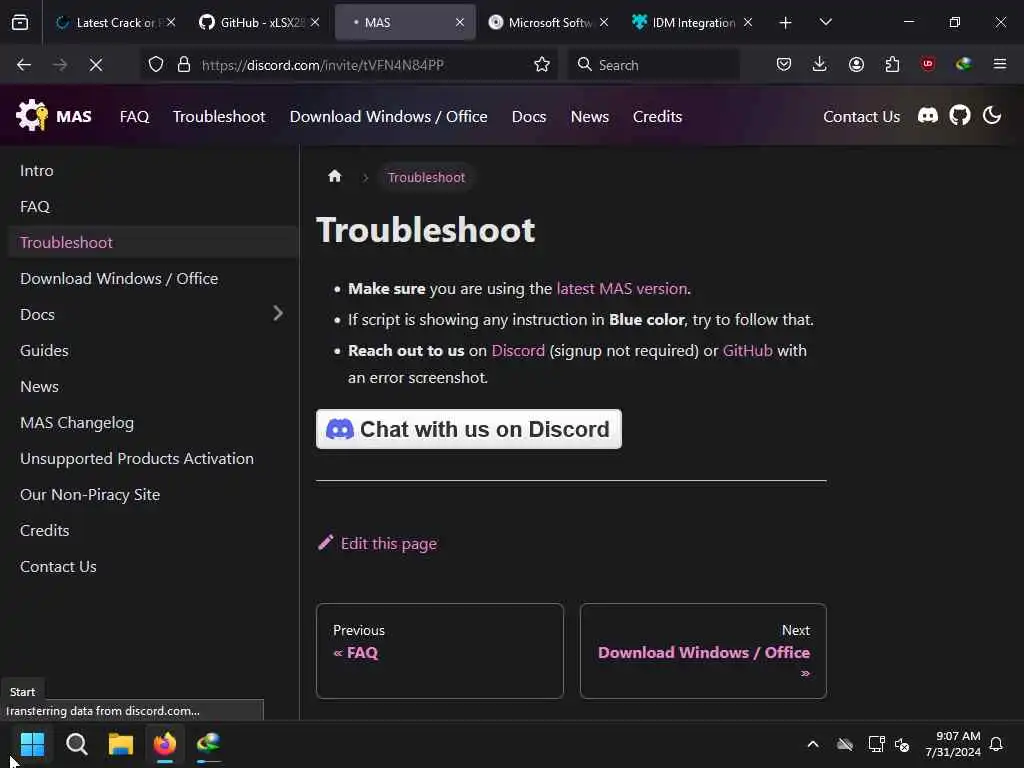Select Our Non-Piracy Site in sidebar
Viewport: 1024px width, 768px height.
click(x=153, y=494)
